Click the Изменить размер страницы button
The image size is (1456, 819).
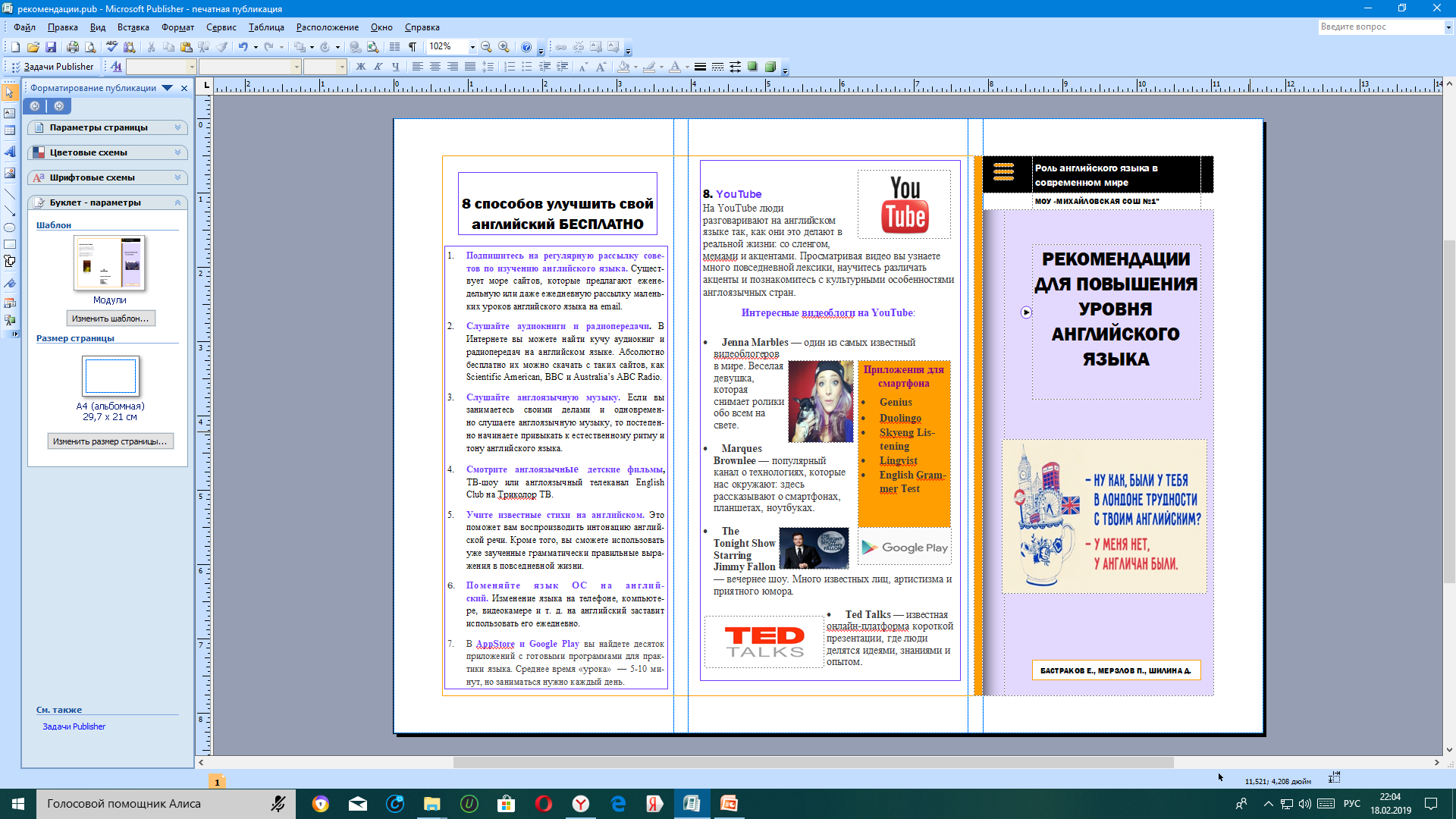pos(111,441)
